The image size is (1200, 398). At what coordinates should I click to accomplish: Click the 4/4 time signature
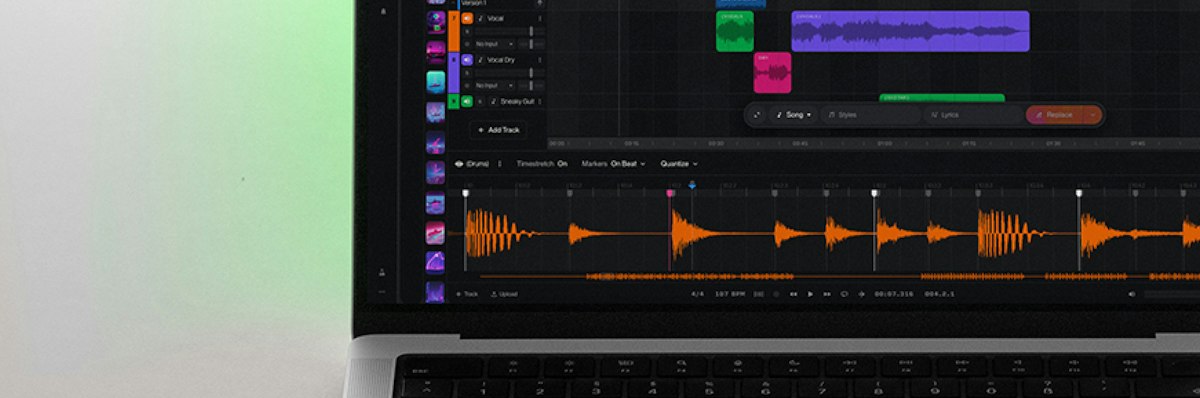pos(697,294)
